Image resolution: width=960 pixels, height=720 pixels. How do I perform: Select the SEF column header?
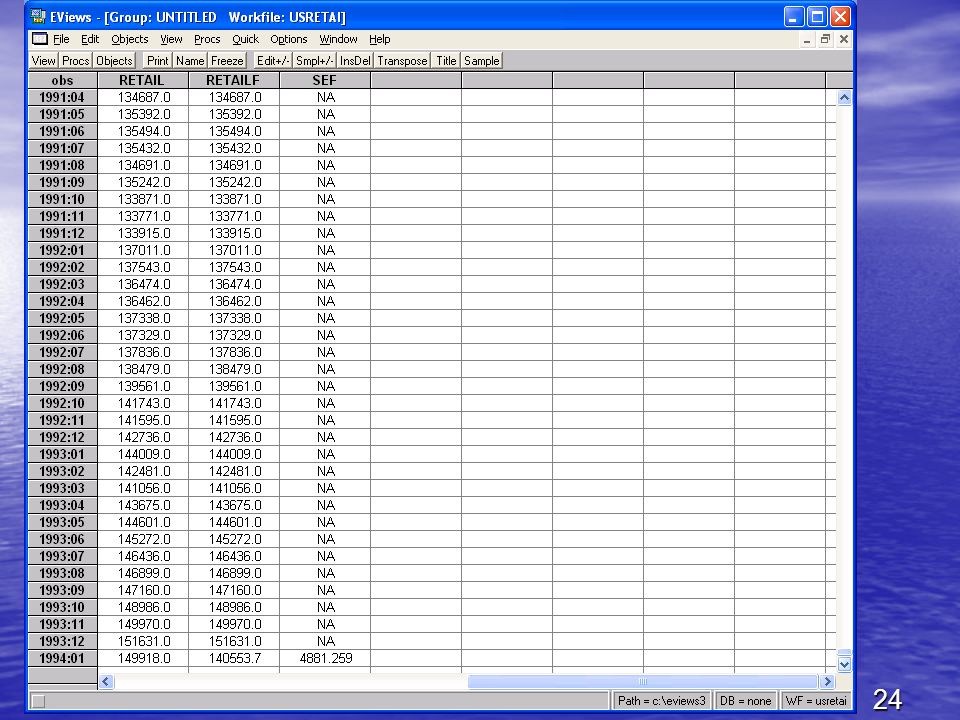tap(325, 80)
